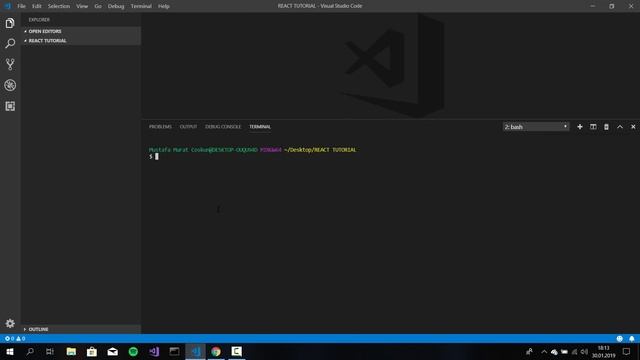Open Microsoft Store from taskbar
This screenshot has height=360, width=640.
[92, 351]
